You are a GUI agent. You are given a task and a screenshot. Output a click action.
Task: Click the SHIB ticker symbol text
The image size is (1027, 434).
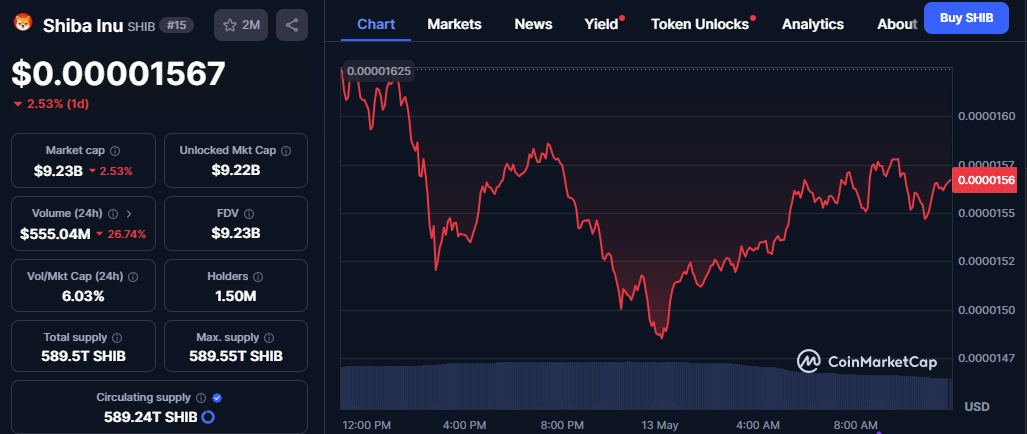pyautogui.click(x=140, y=26)
